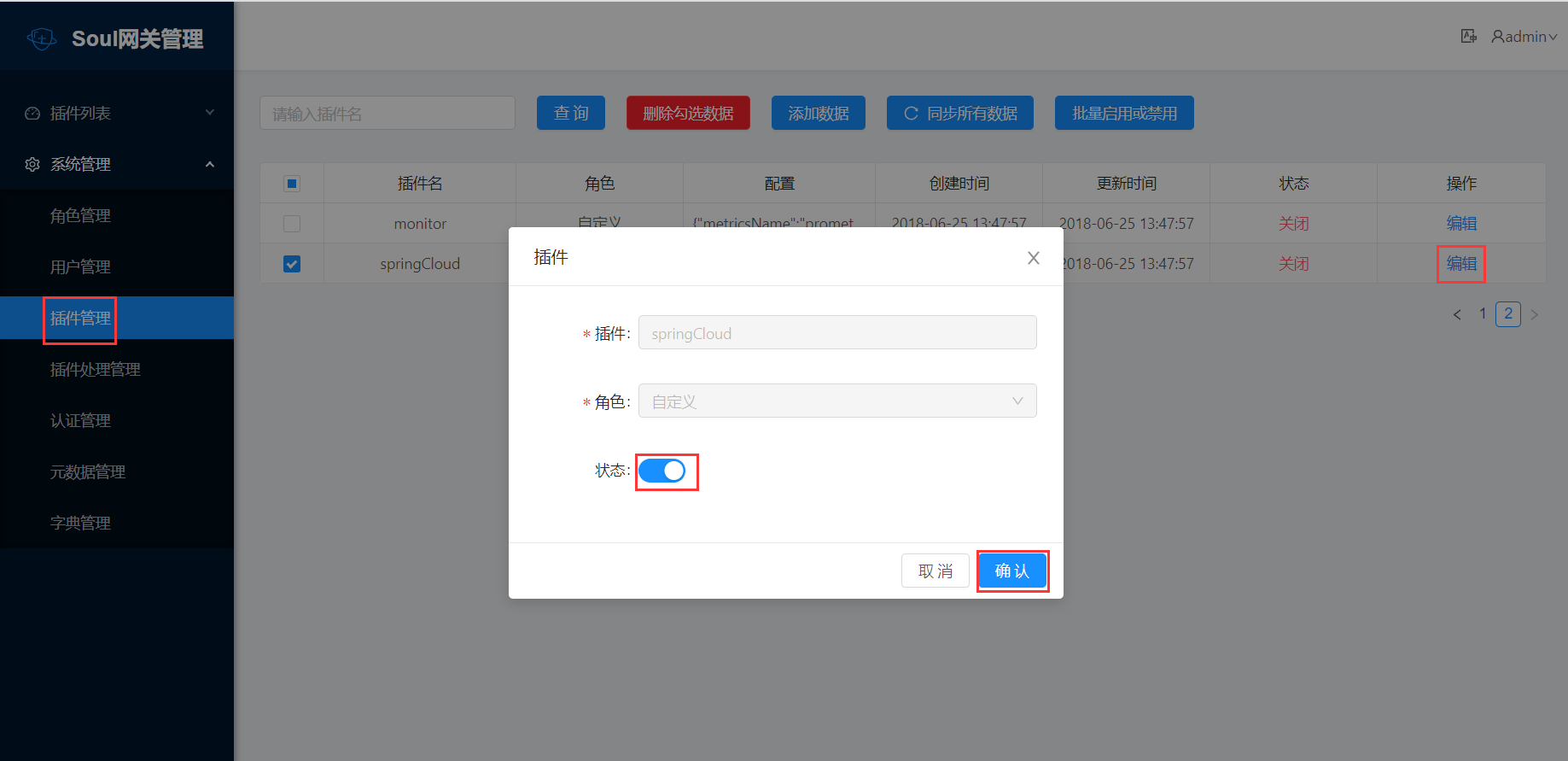Select page 2 in pagination
The height and width of the screenshot is (761, 1568).
click(1508, 313)
